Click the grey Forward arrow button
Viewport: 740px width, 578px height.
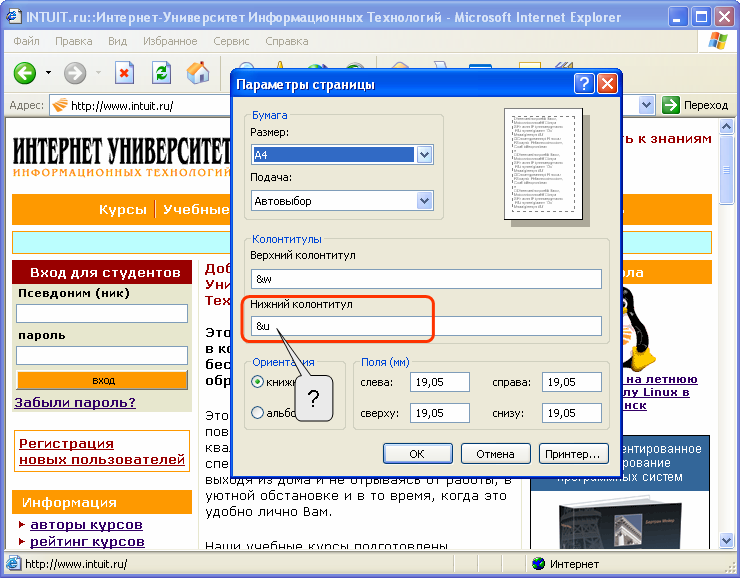click(x=75, y=73)
